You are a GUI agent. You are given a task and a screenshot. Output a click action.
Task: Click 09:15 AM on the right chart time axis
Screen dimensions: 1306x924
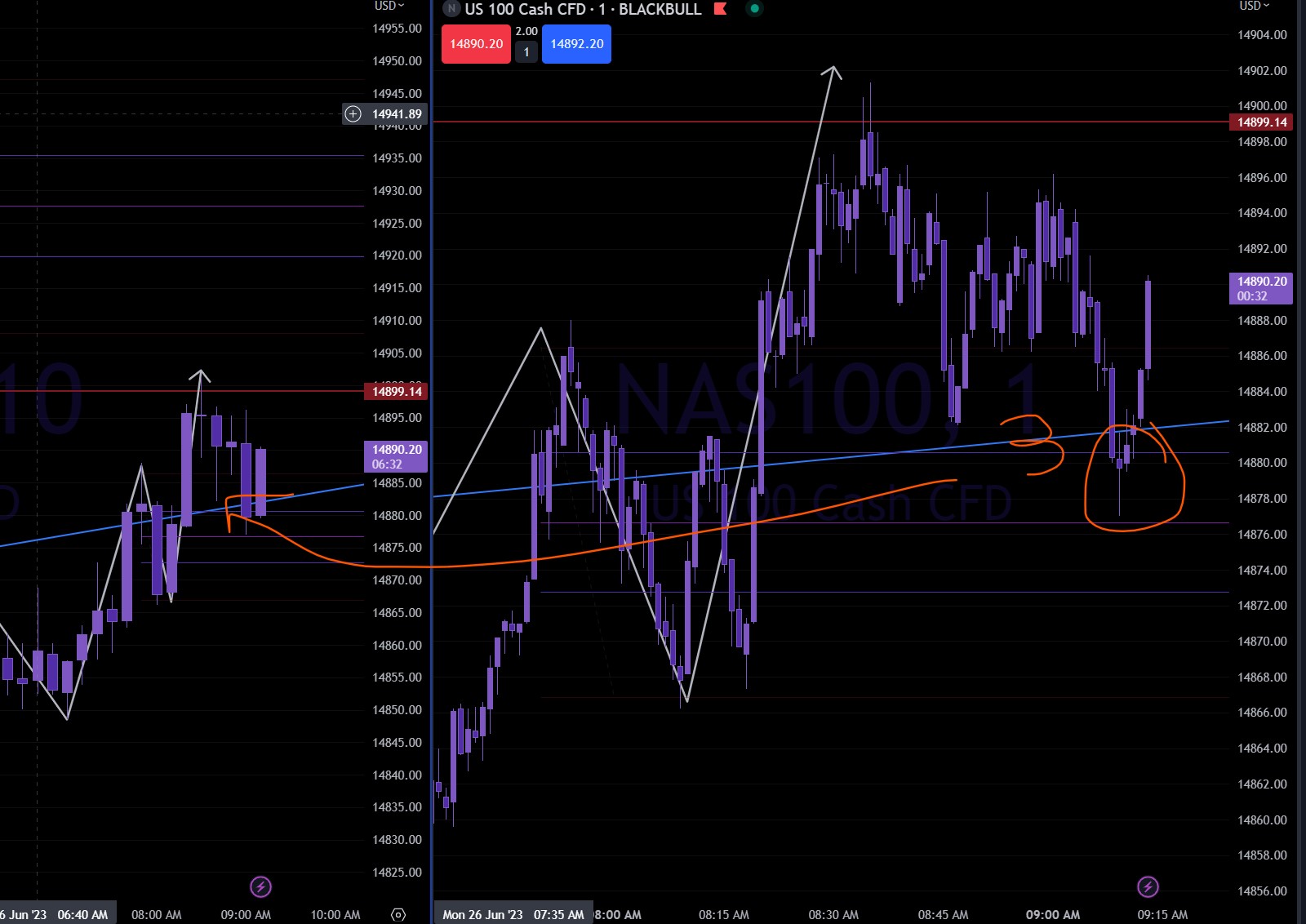tap(1162, 915)
